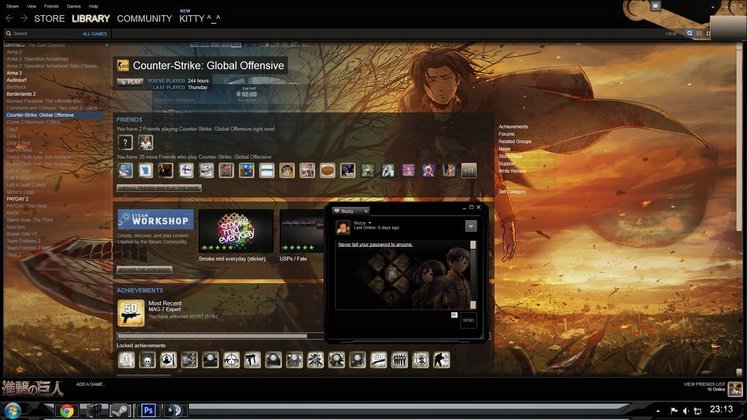Screen dimensions: 747x420
Task: Open the Games menu
Action: (73, 6)
